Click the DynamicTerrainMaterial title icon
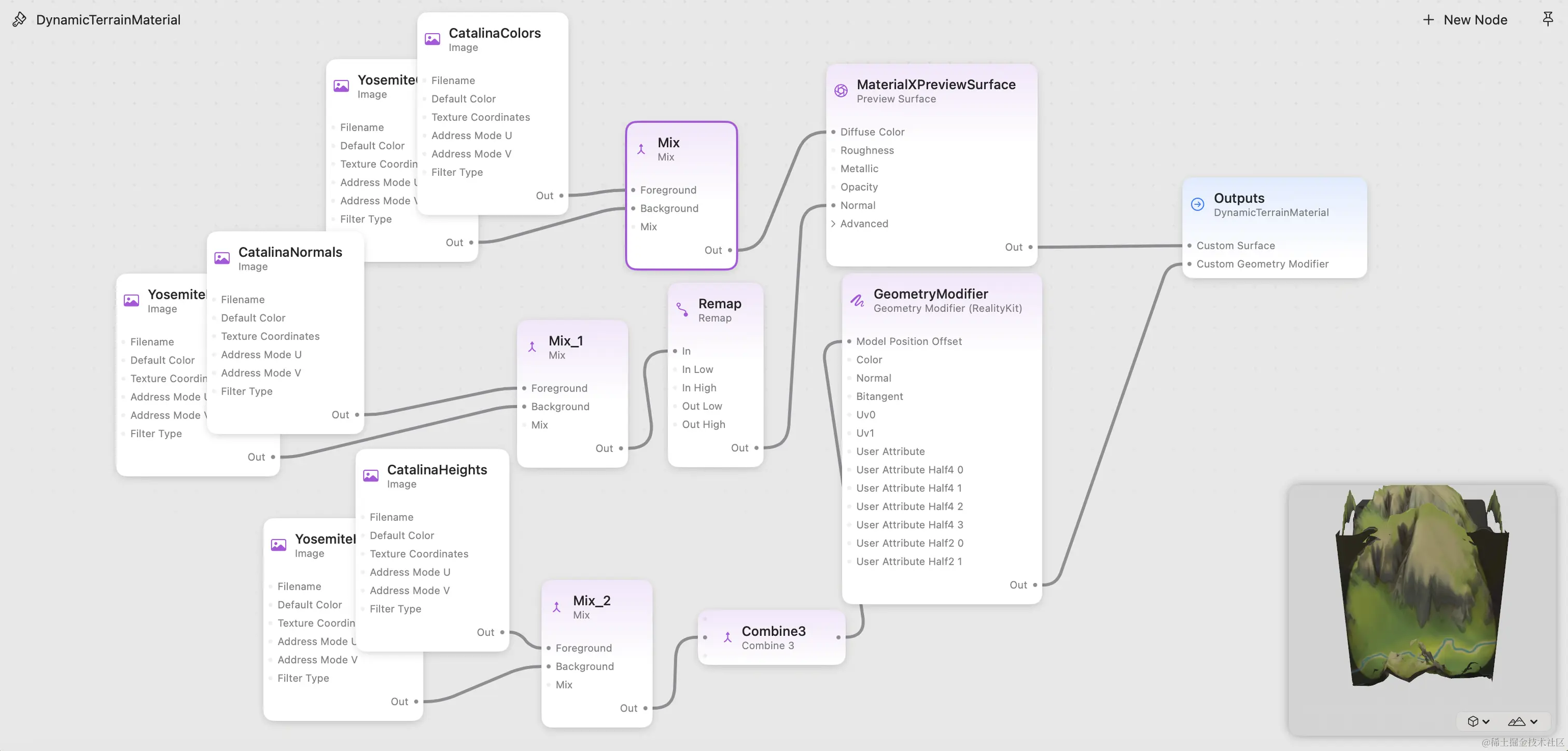Viewport: 1568px width, 751px height. click(19, 20)
